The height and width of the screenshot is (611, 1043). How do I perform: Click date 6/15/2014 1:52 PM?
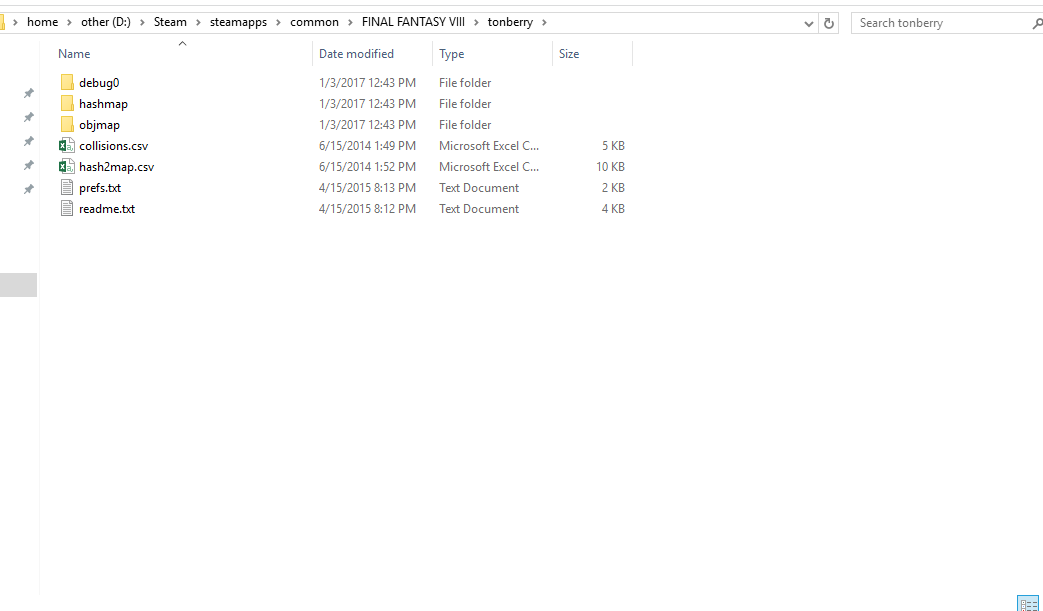367,166
